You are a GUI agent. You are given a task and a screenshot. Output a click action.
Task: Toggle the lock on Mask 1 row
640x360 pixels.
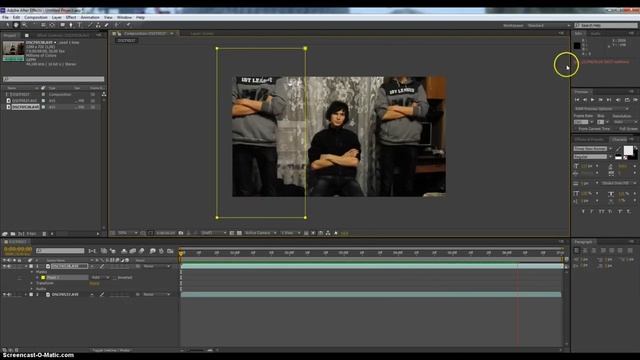19,278
